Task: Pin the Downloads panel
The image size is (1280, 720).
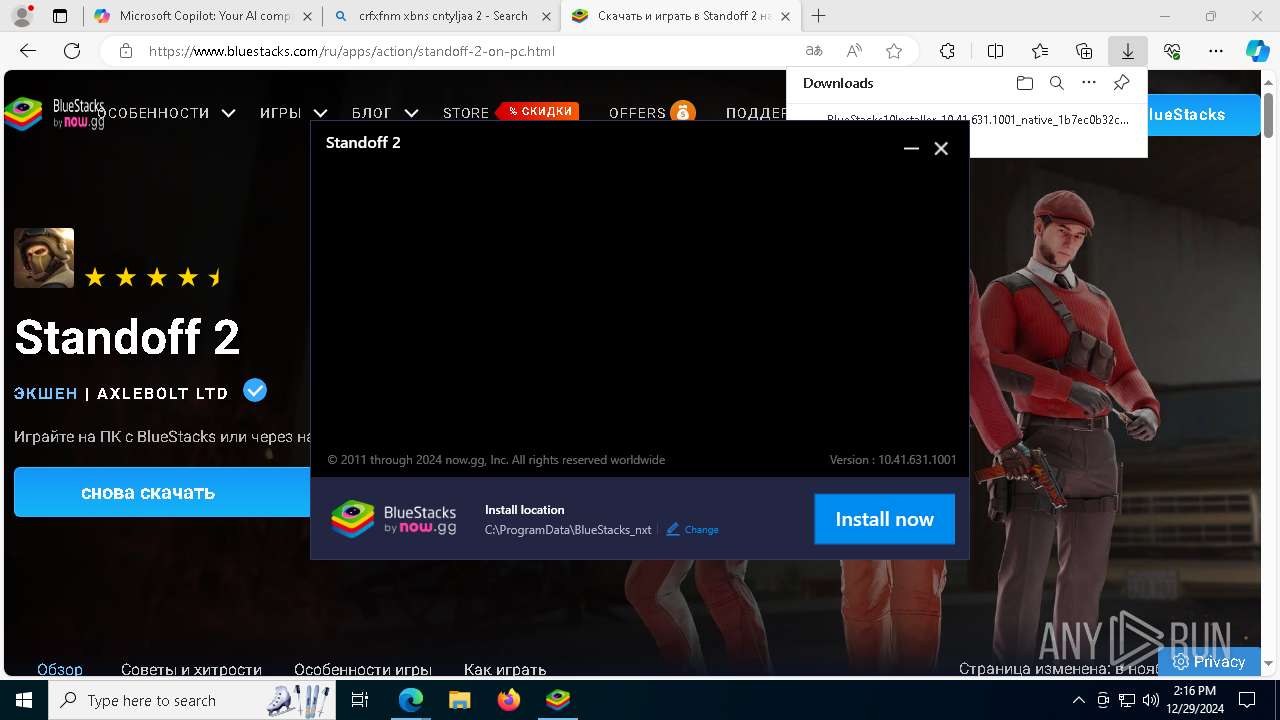Action: click(1122, 83)
